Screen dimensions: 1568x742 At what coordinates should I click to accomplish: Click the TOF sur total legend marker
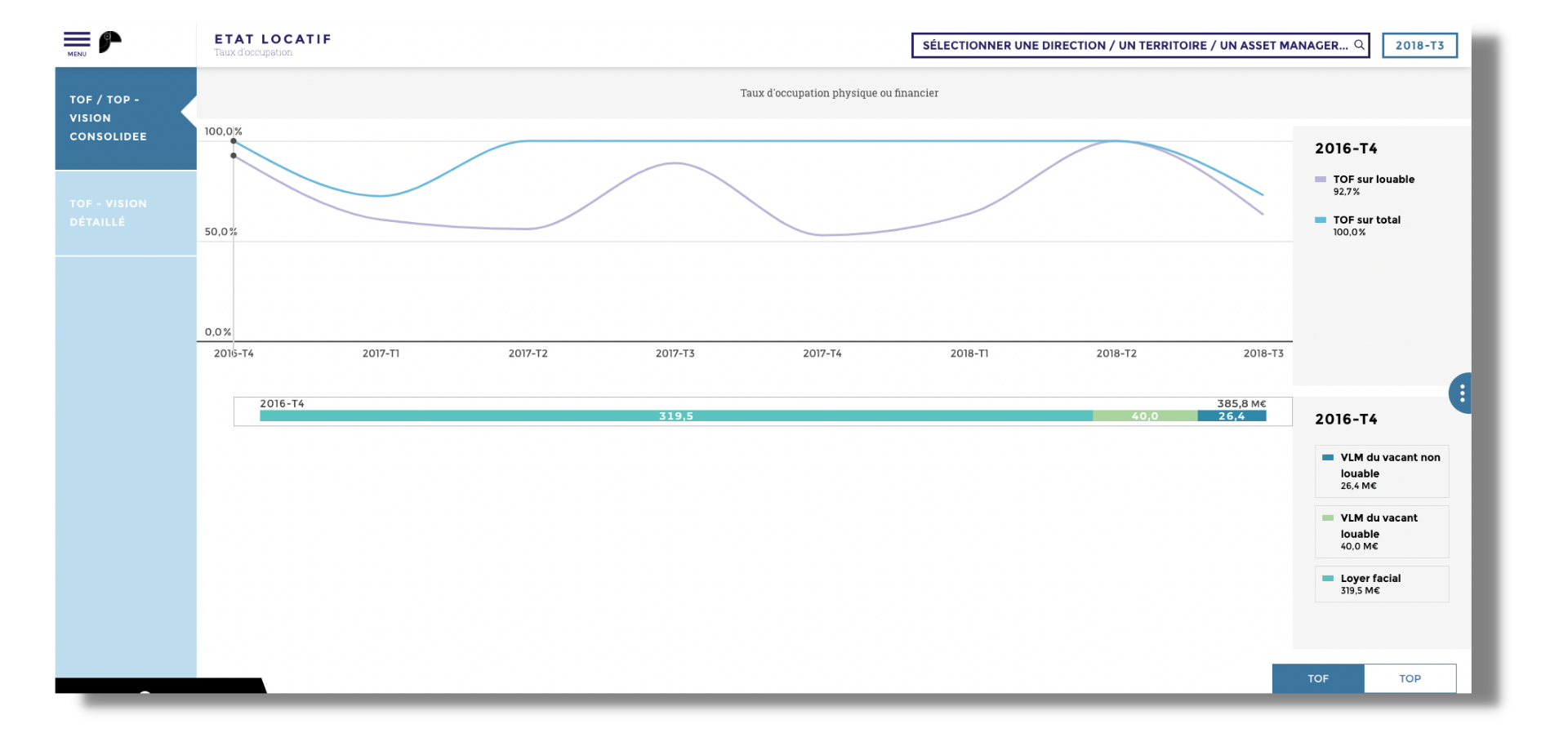1321,220
